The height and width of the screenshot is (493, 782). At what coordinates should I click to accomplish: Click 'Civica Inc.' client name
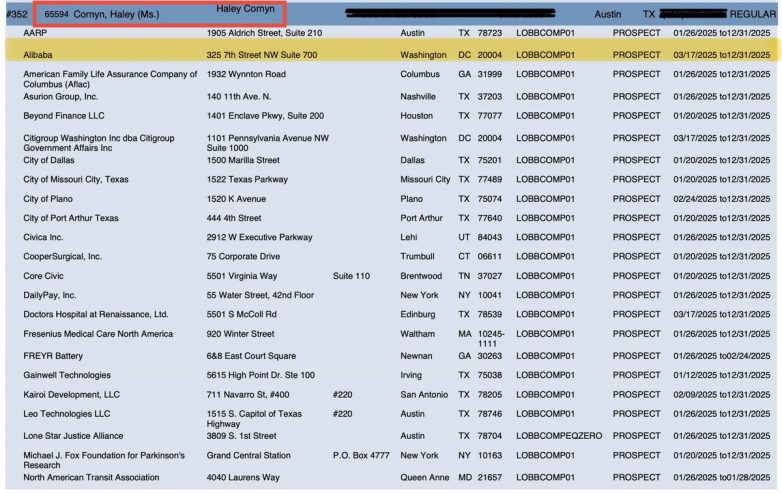43,237
